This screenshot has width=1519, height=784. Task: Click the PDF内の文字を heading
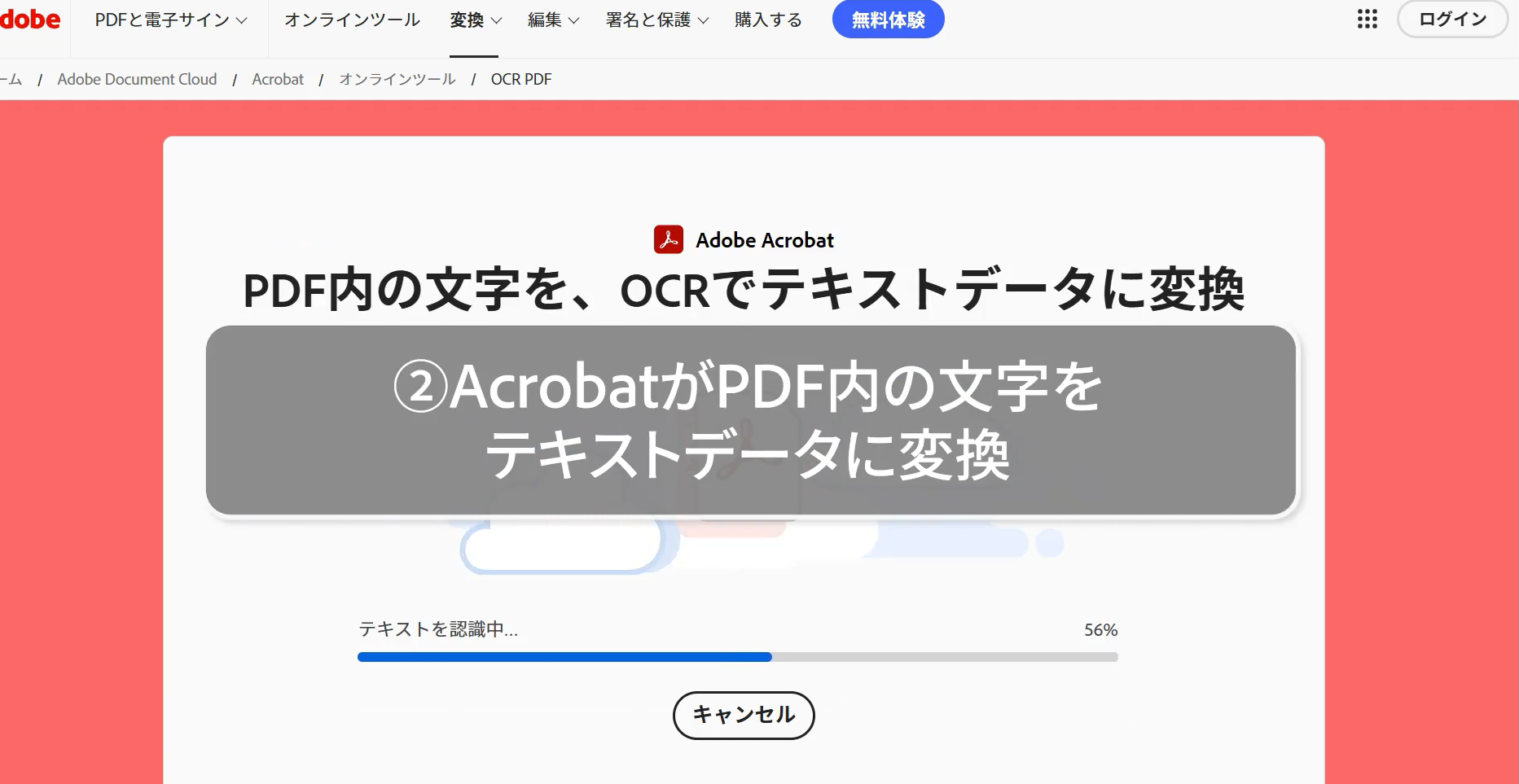click(744, 290)
